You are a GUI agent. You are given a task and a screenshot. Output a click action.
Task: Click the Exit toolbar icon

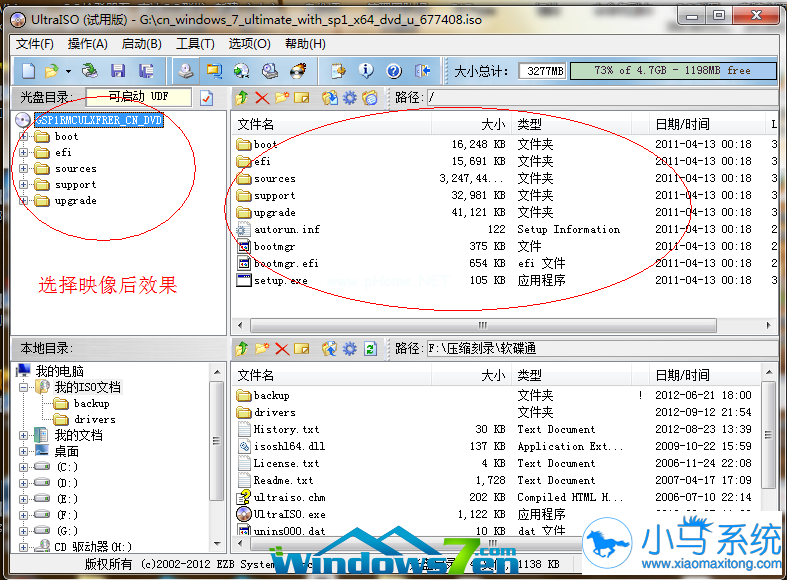pyautogui.click(x=423, y=71)
